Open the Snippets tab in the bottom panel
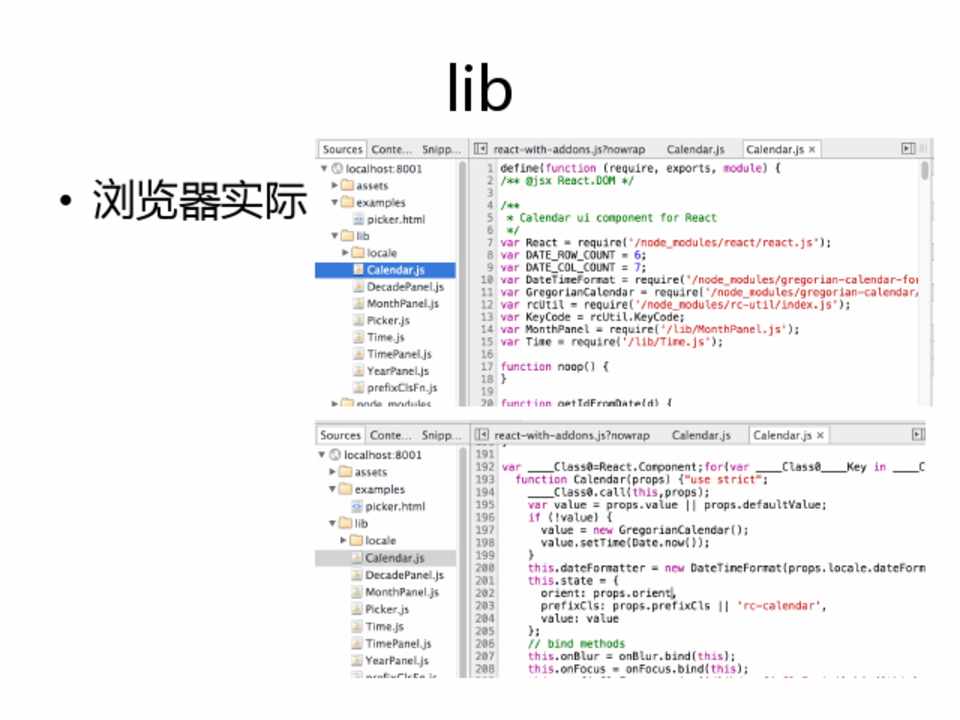Viewport: 960px width, 720px height. [441, 436]
